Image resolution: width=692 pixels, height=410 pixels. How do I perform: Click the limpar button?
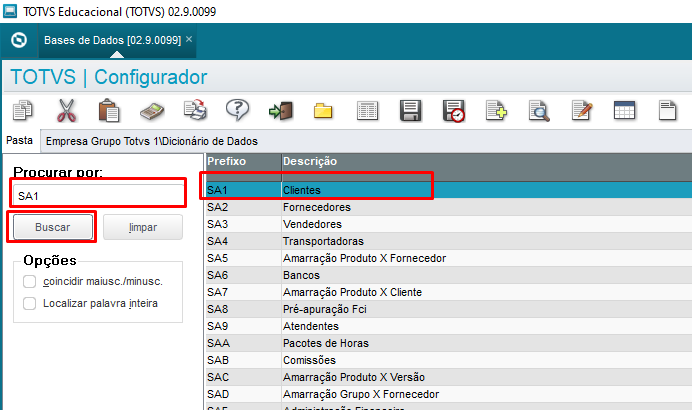[x=143, y=227]
